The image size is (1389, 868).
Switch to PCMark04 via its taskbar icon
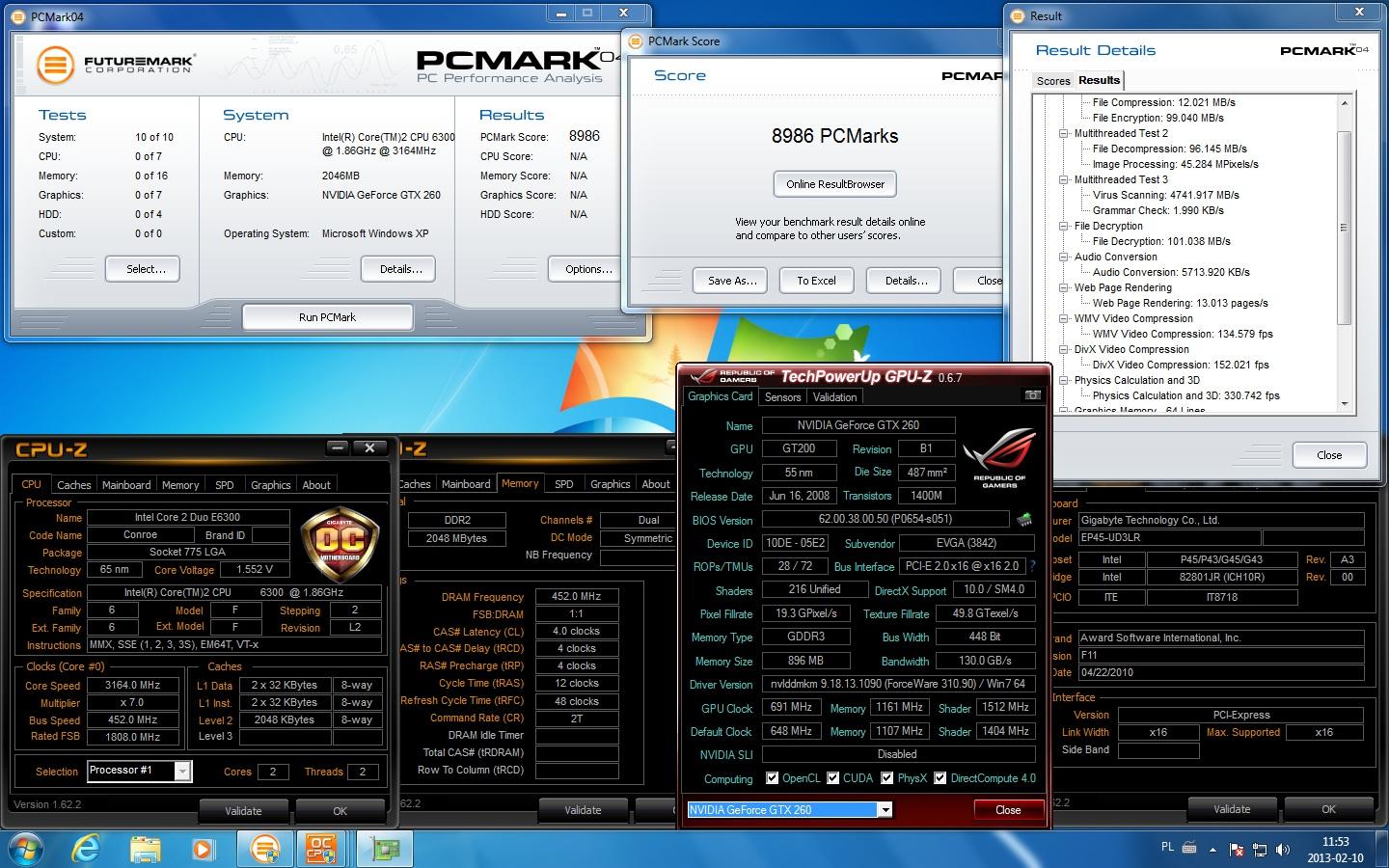click(264, 849)
